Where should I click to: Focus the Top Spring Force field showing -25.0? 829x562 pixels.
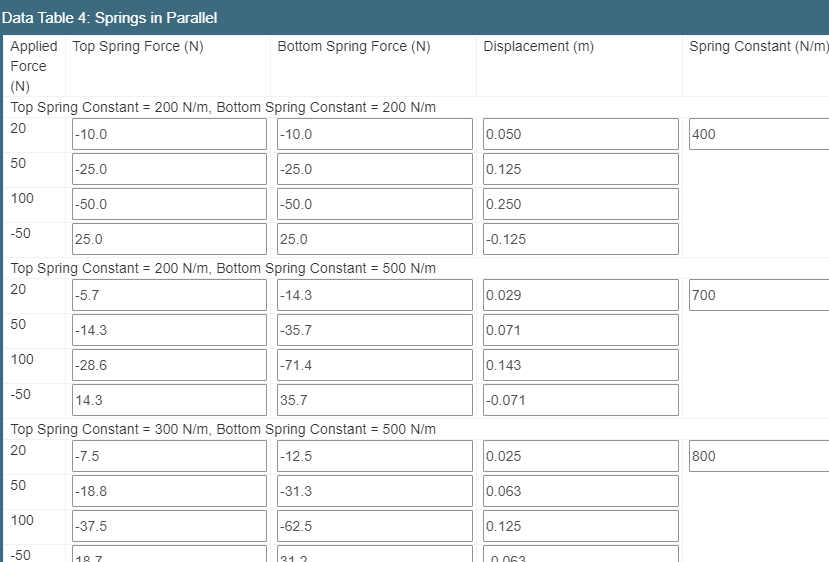[x=169, y=169]
